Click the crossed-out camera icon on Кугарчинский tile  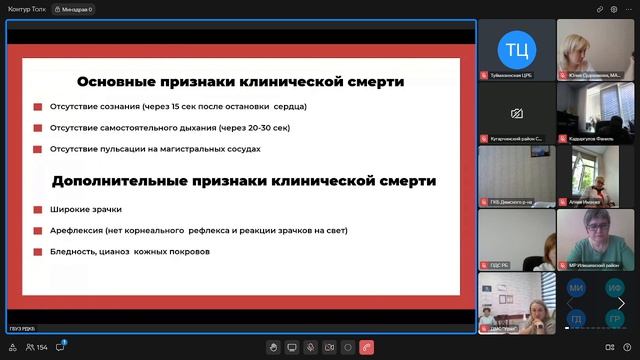coord(517,113)
